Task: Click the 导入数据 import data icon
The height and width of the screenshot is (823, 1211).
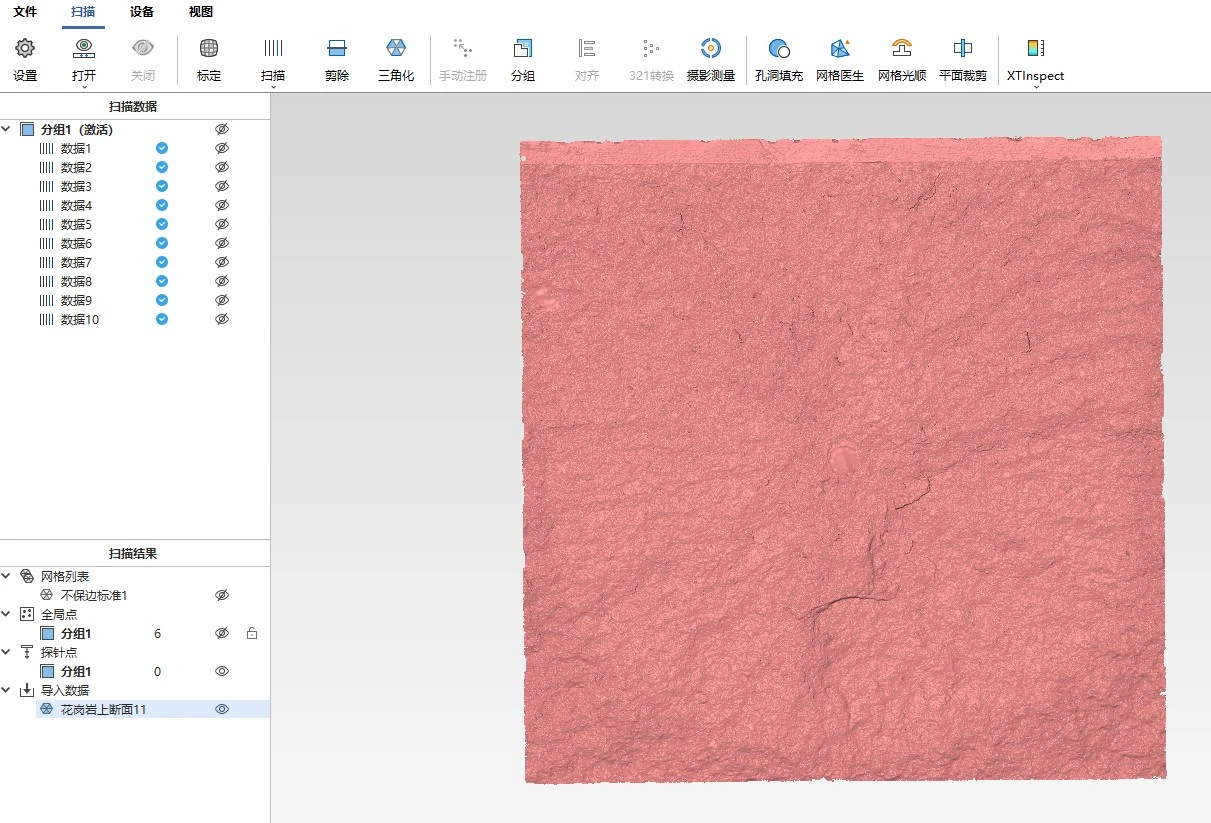Action: (27, 690)
